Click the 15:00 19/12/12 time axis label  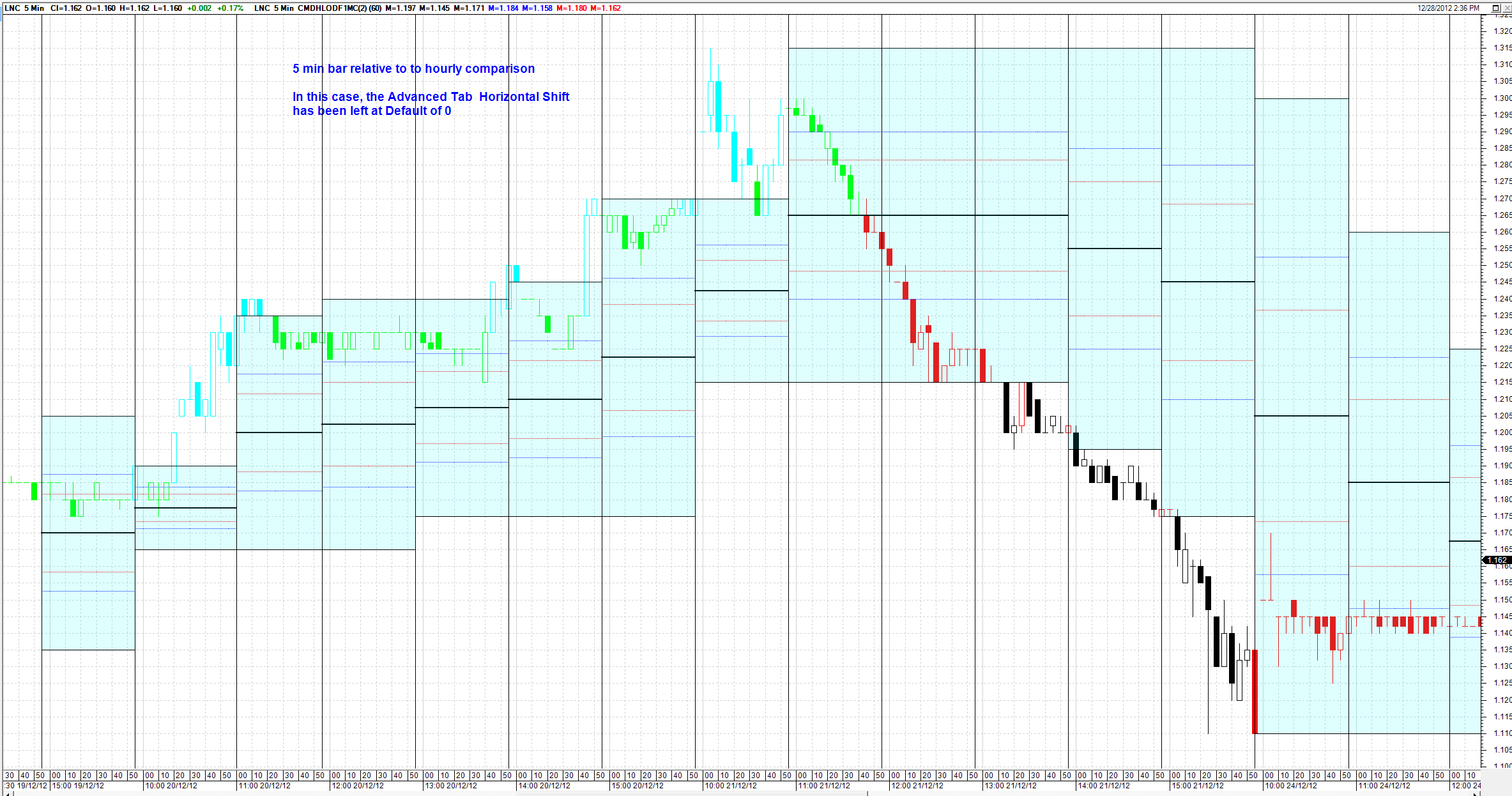tap(77, 786)
